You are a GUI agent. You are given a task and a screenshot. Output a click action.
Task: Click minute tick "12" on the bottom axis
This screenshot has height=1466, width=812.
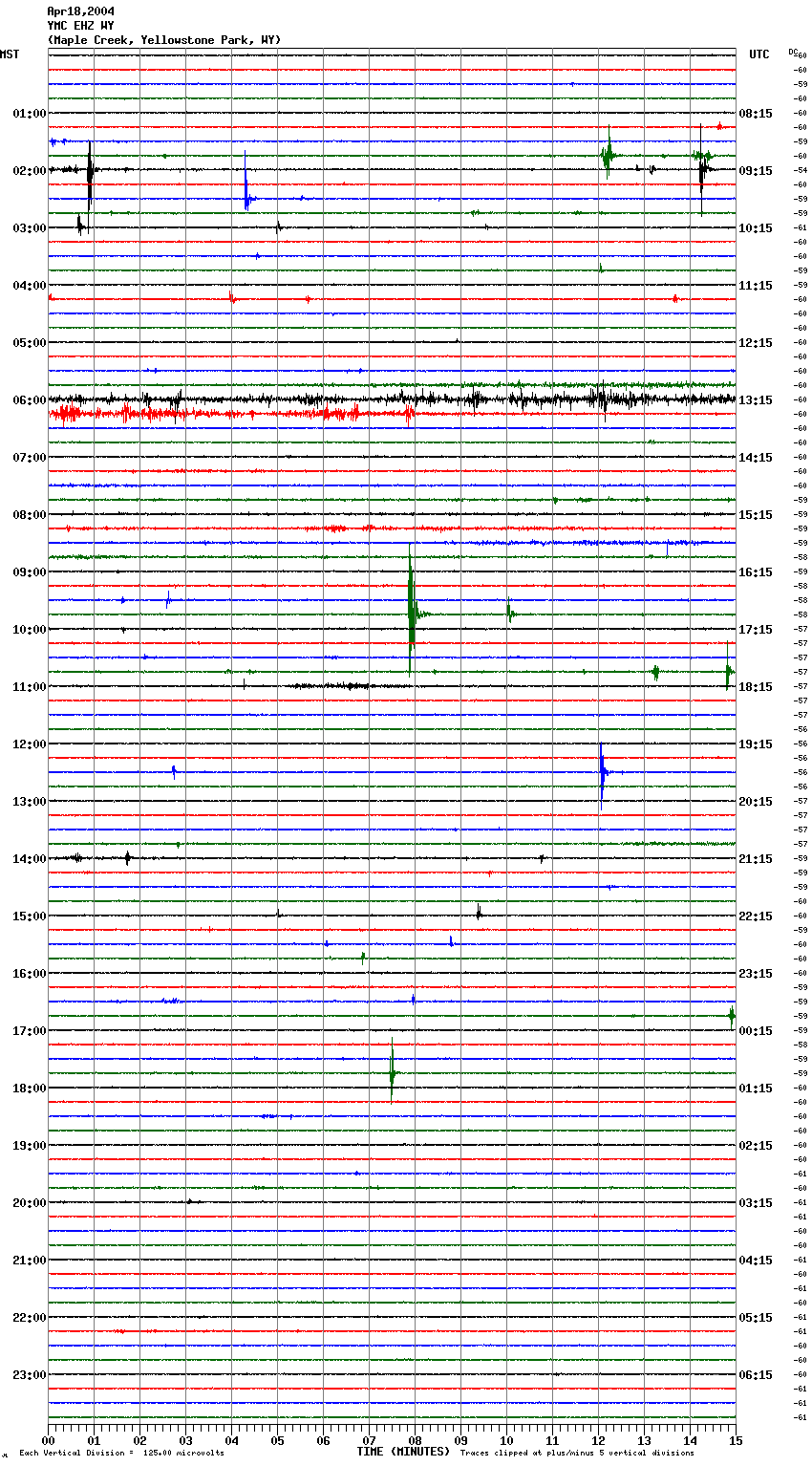click(x=598, y=1440)
